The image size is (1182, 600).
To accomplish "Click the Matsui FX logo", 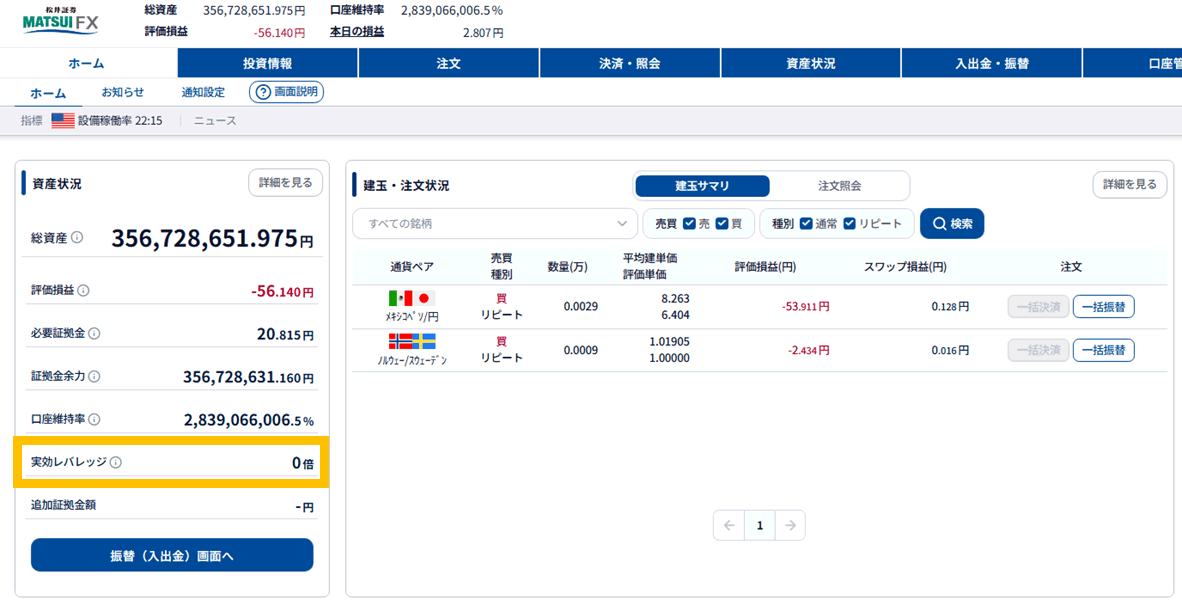I will point(61,20).
